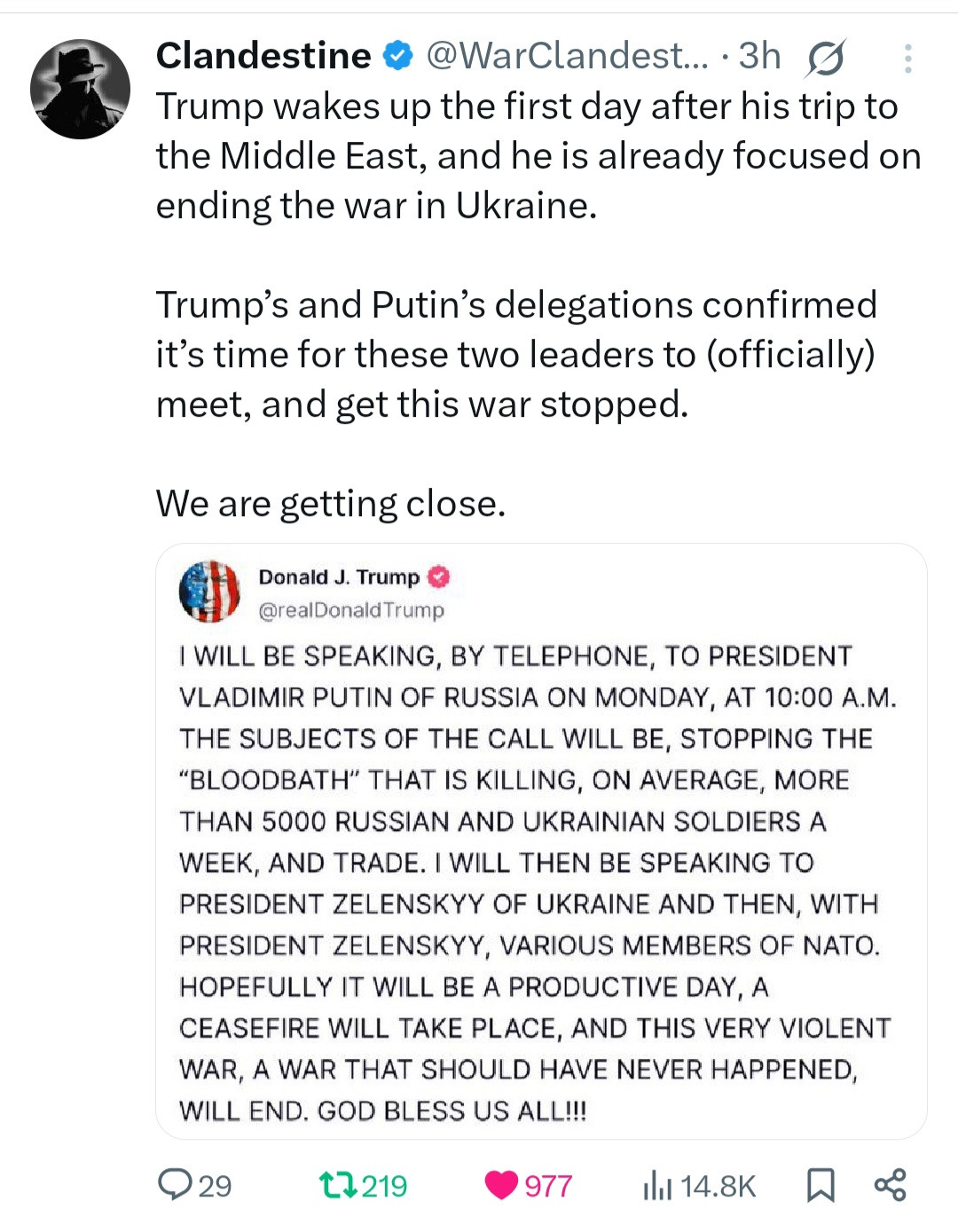The height and width of the screenshot is (1232, 958).
Task: Click the 14.8K views count
Action: click(x=718, y=1186)
